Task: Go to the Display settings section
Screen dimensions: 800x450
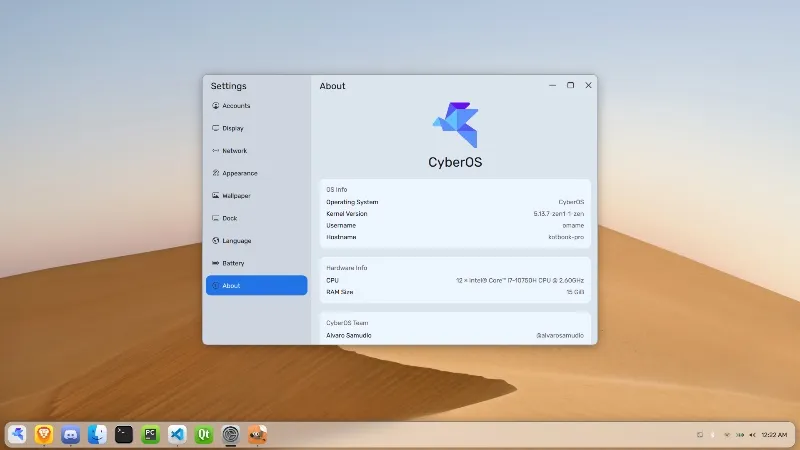Action: (232, 128)
